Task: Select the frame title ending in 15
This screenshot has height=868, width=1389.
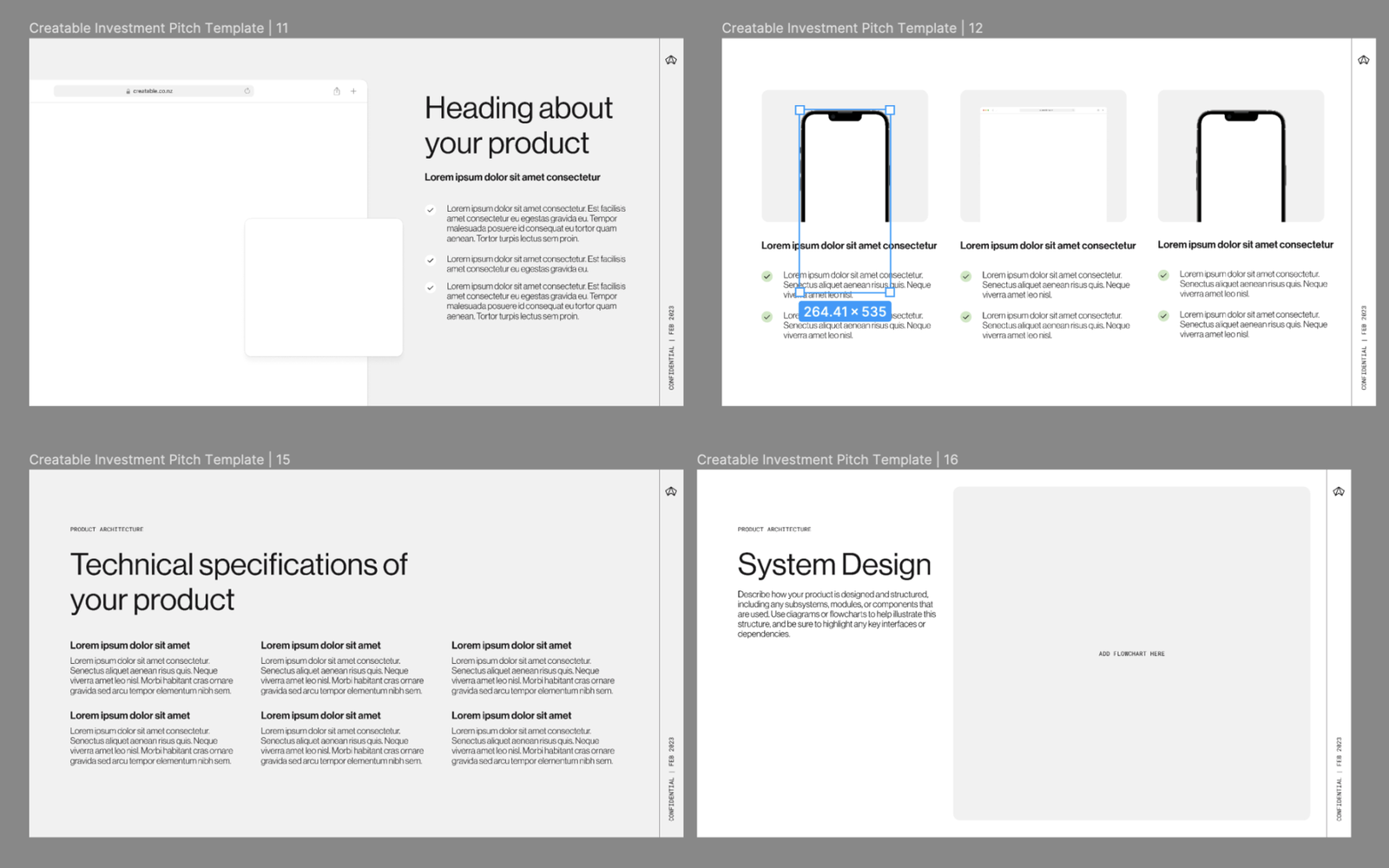Action: pos(160,459)
